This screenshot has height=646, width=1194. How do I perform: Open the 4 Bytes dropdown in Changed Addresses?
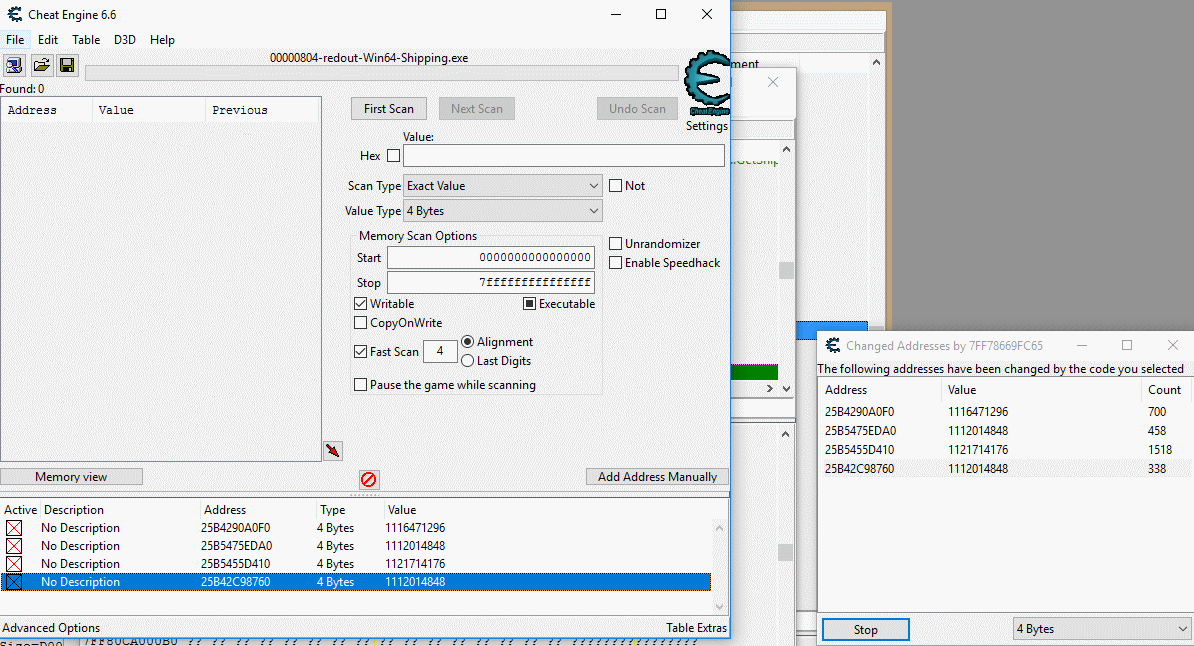pos(1100,629)
